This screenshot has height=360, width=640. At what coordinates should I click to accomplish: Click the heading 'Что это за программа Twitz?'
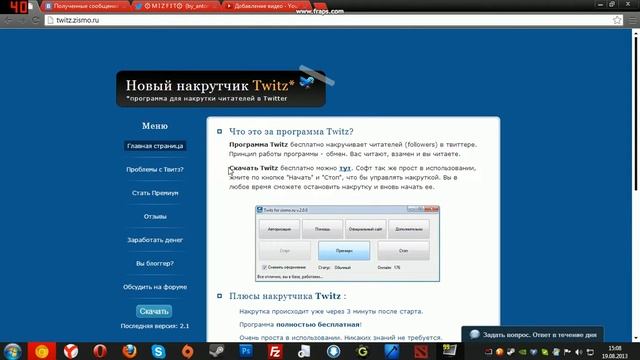(x=291, y=131)
